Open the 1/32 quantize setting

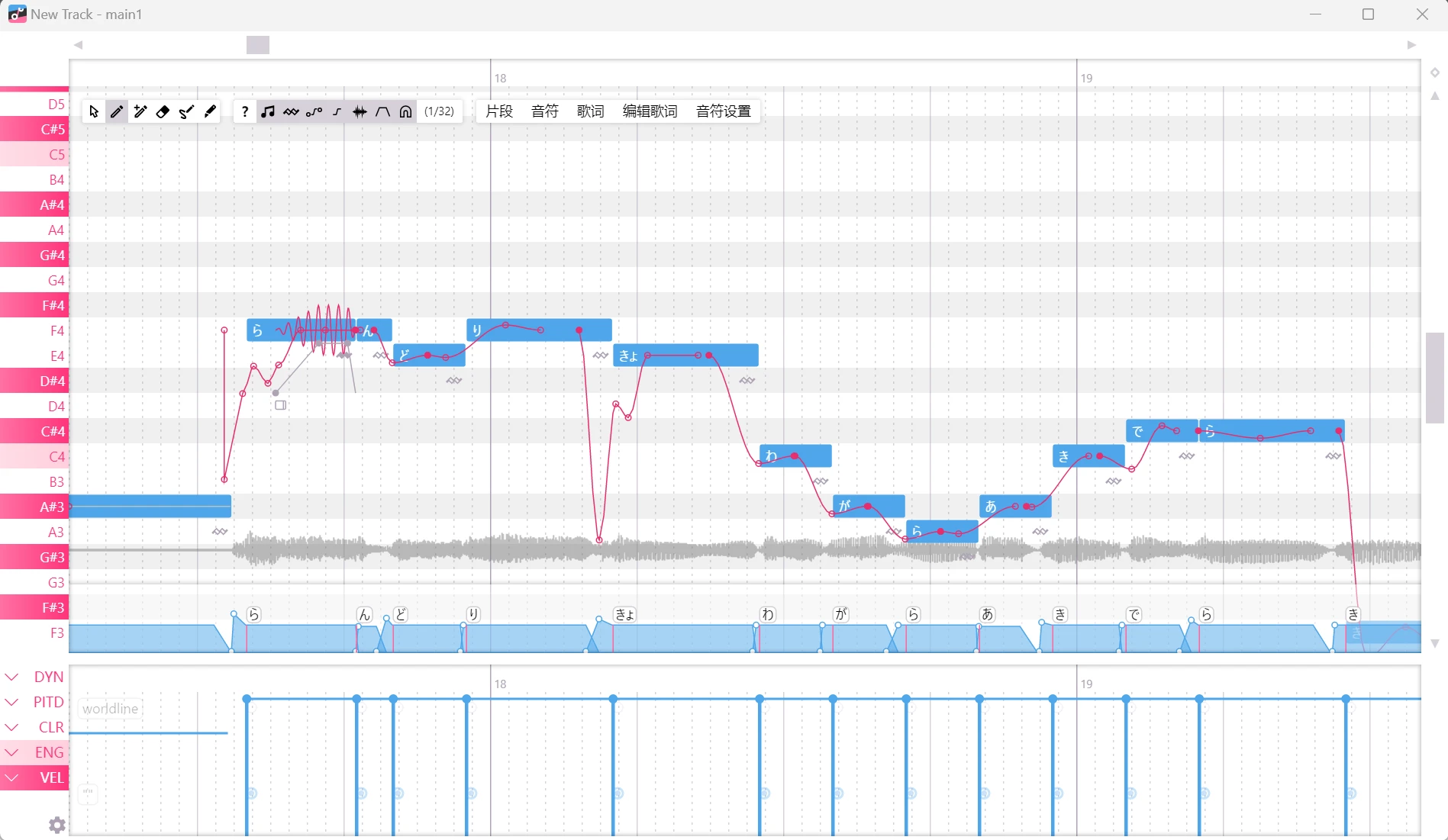[439, 111]
